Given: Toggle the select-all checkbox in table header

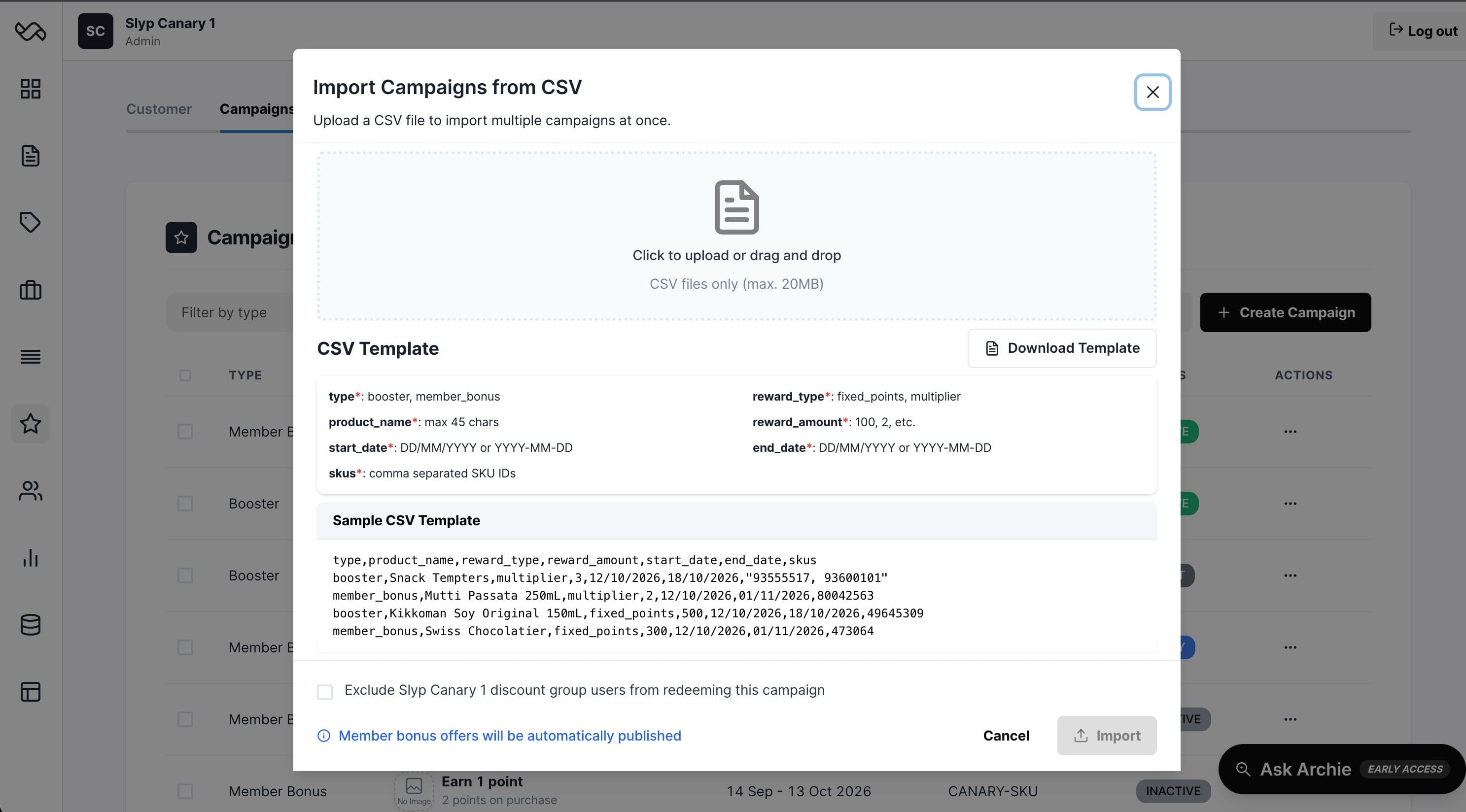Looking at the screenshot, I should coord(185,375).
